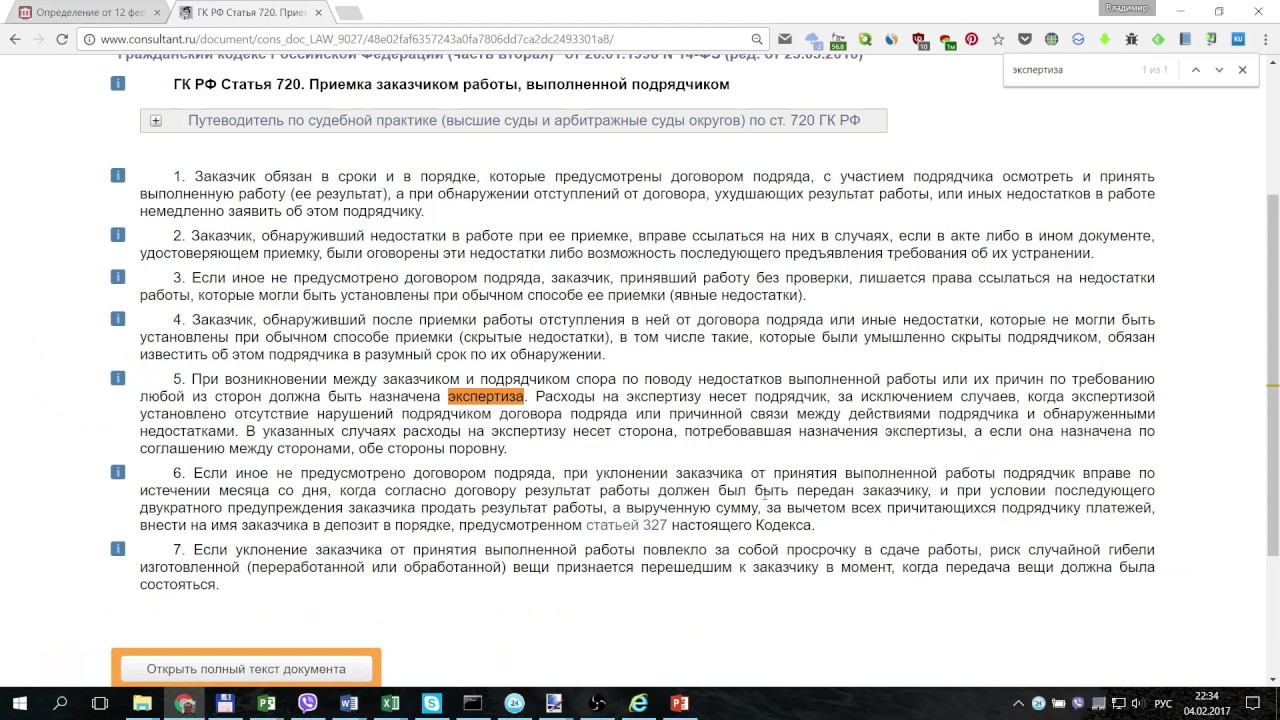
Task: Go to previous find match
Action: (x=1195, y=70)
